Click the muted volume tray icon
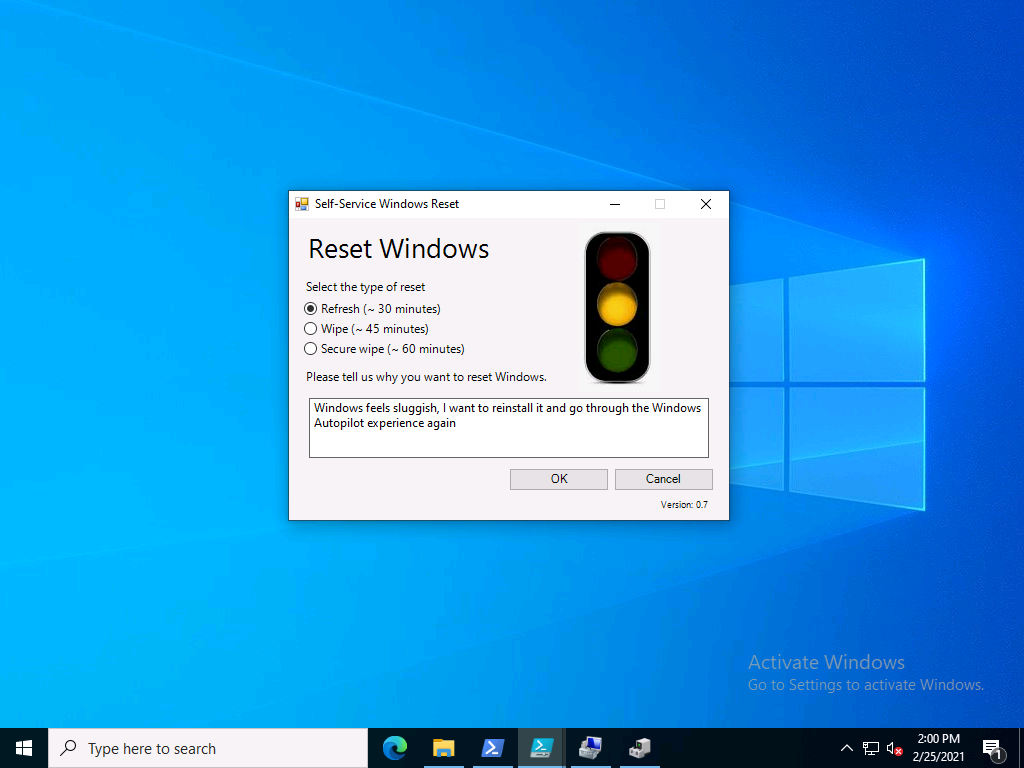The height and width of the screenshot is (768, 1024). [894, 748]
